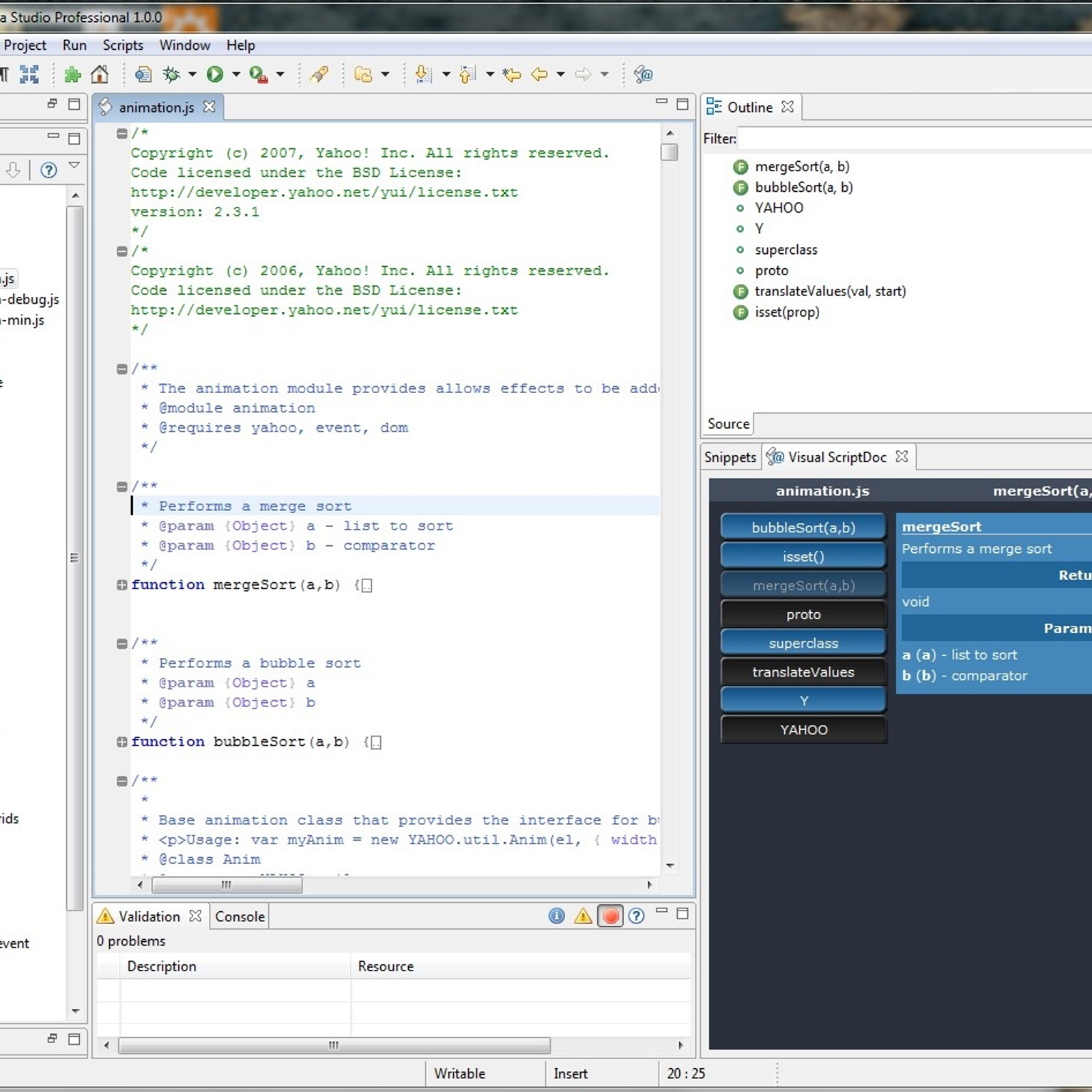Select the Source tab in Outline

click(x=728, y=424)
